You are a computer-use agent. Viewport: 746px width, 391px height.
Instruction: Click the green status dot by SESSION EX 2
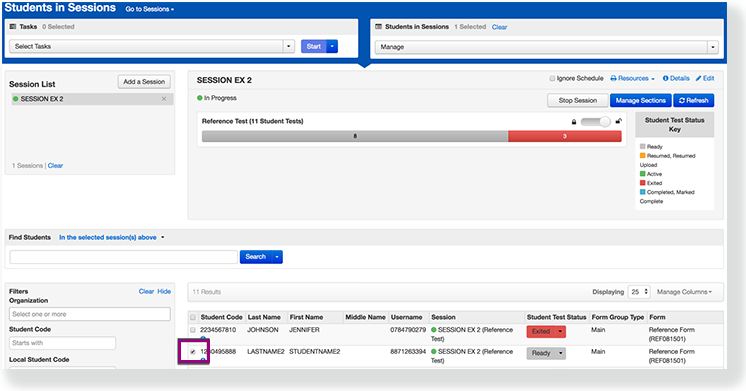click(x=16, y=99)
